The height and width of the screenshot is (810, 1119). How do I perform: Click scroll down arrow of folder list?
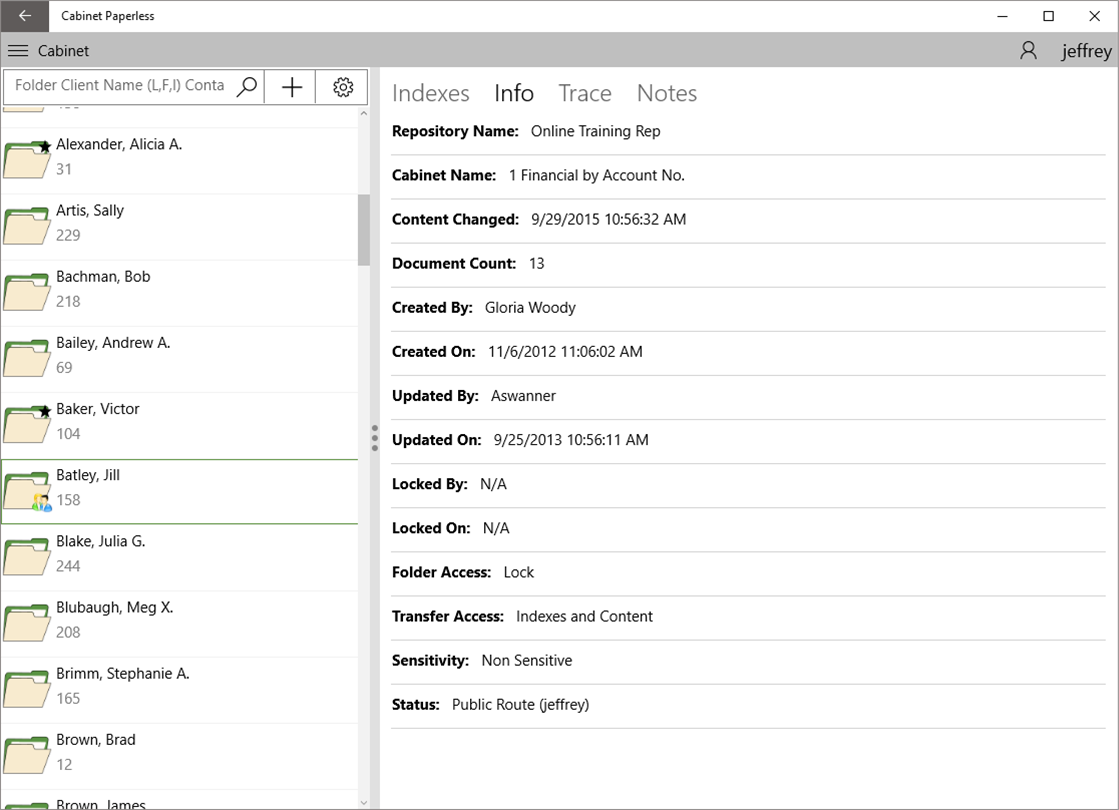pos(364,801)
